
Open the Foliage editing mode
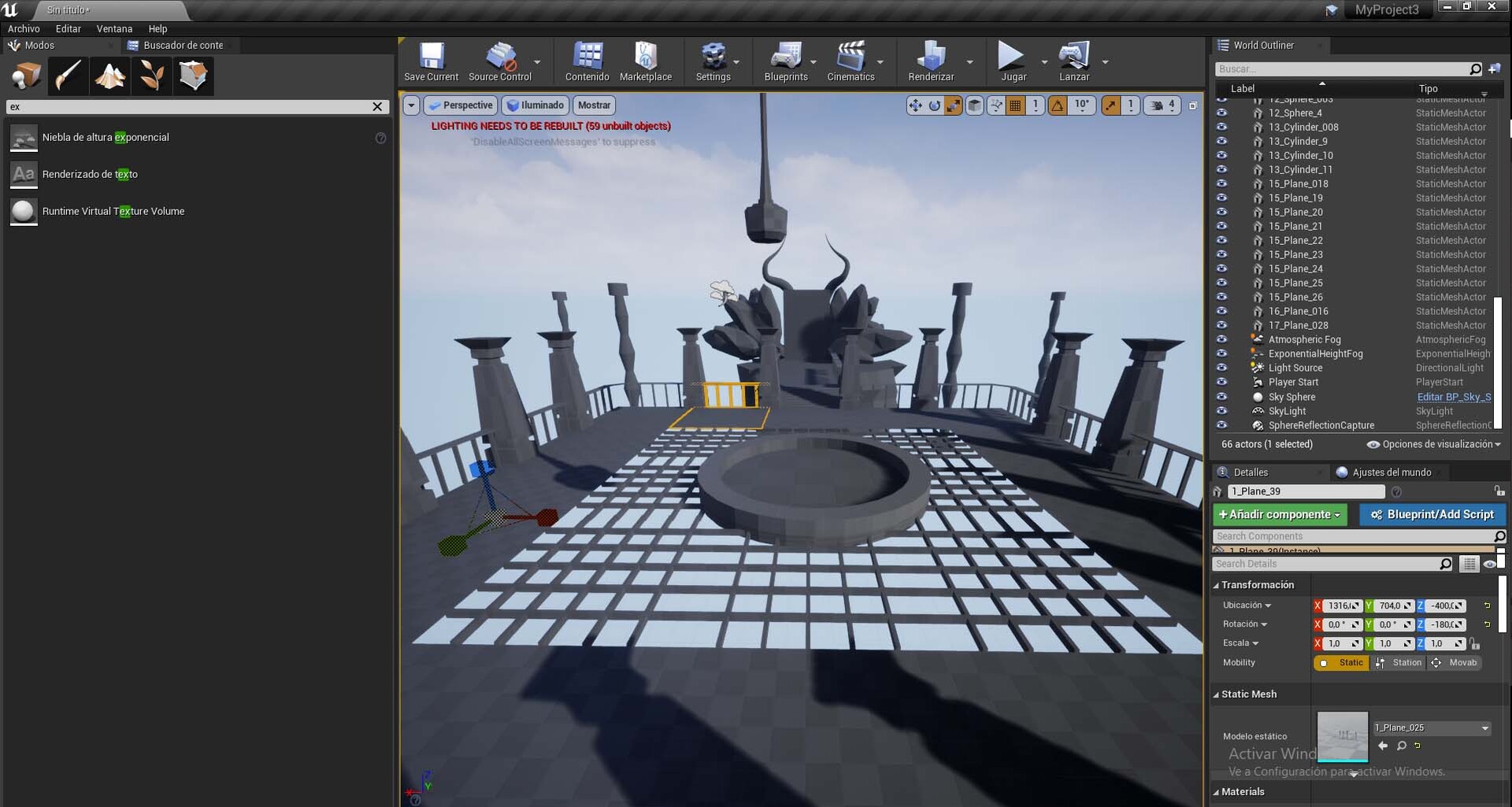pyautogui.click(x=152, y=76)
